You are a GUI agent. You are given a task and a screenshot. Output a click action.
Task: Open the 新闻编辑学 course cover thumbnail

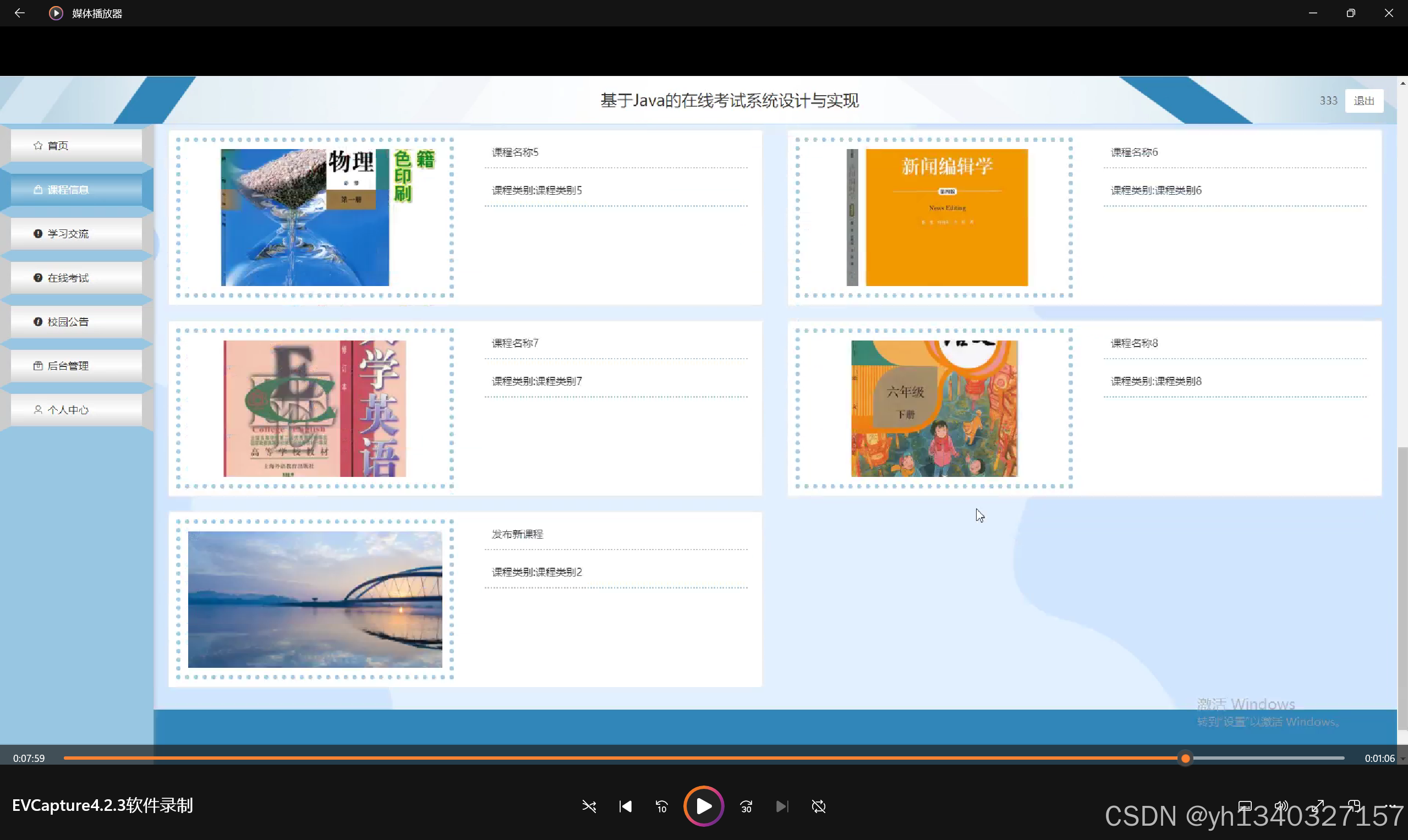pyautogui.click(x=946, y=217)
